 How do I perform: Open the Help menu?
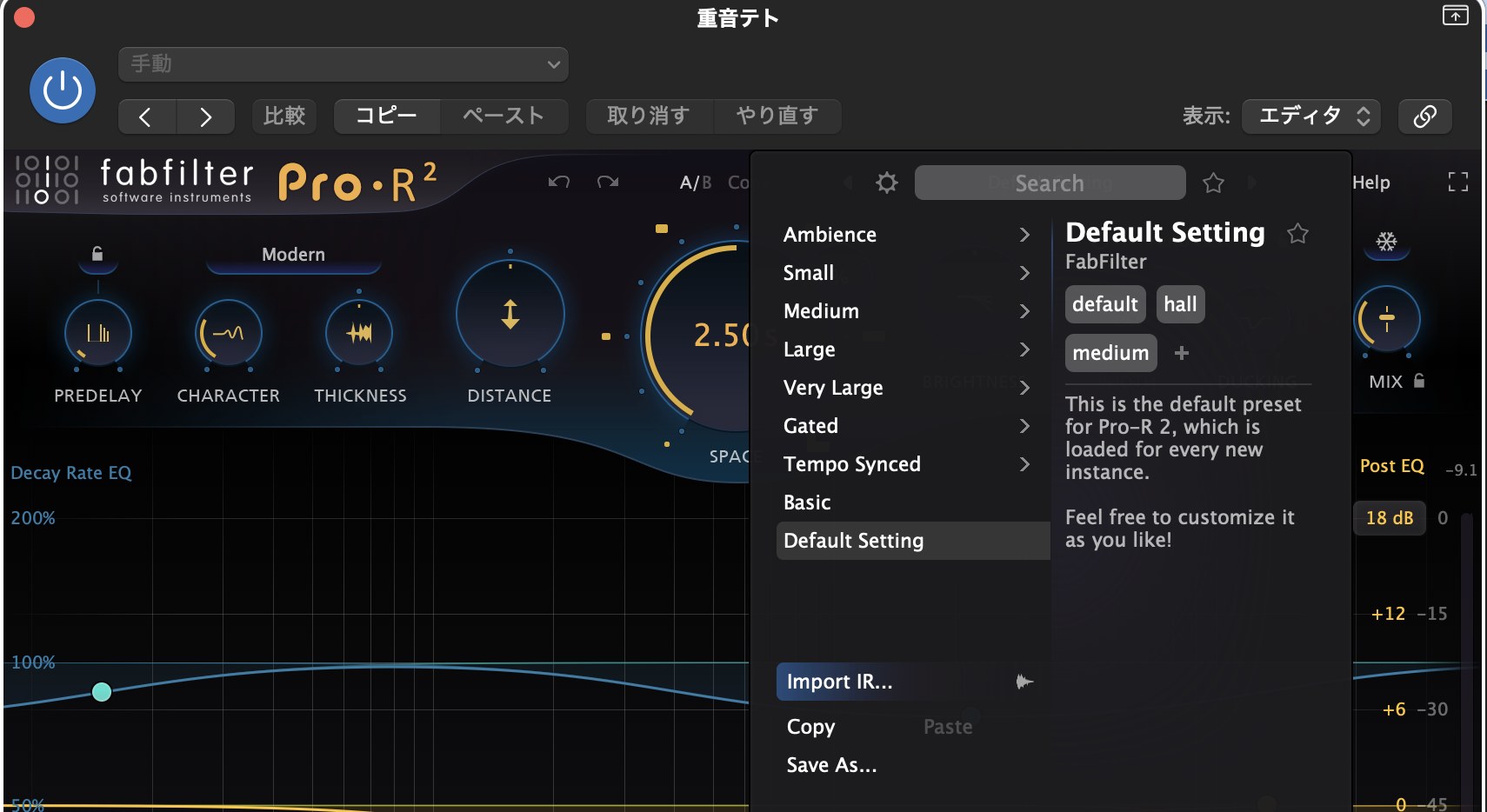pos(1371,183)
